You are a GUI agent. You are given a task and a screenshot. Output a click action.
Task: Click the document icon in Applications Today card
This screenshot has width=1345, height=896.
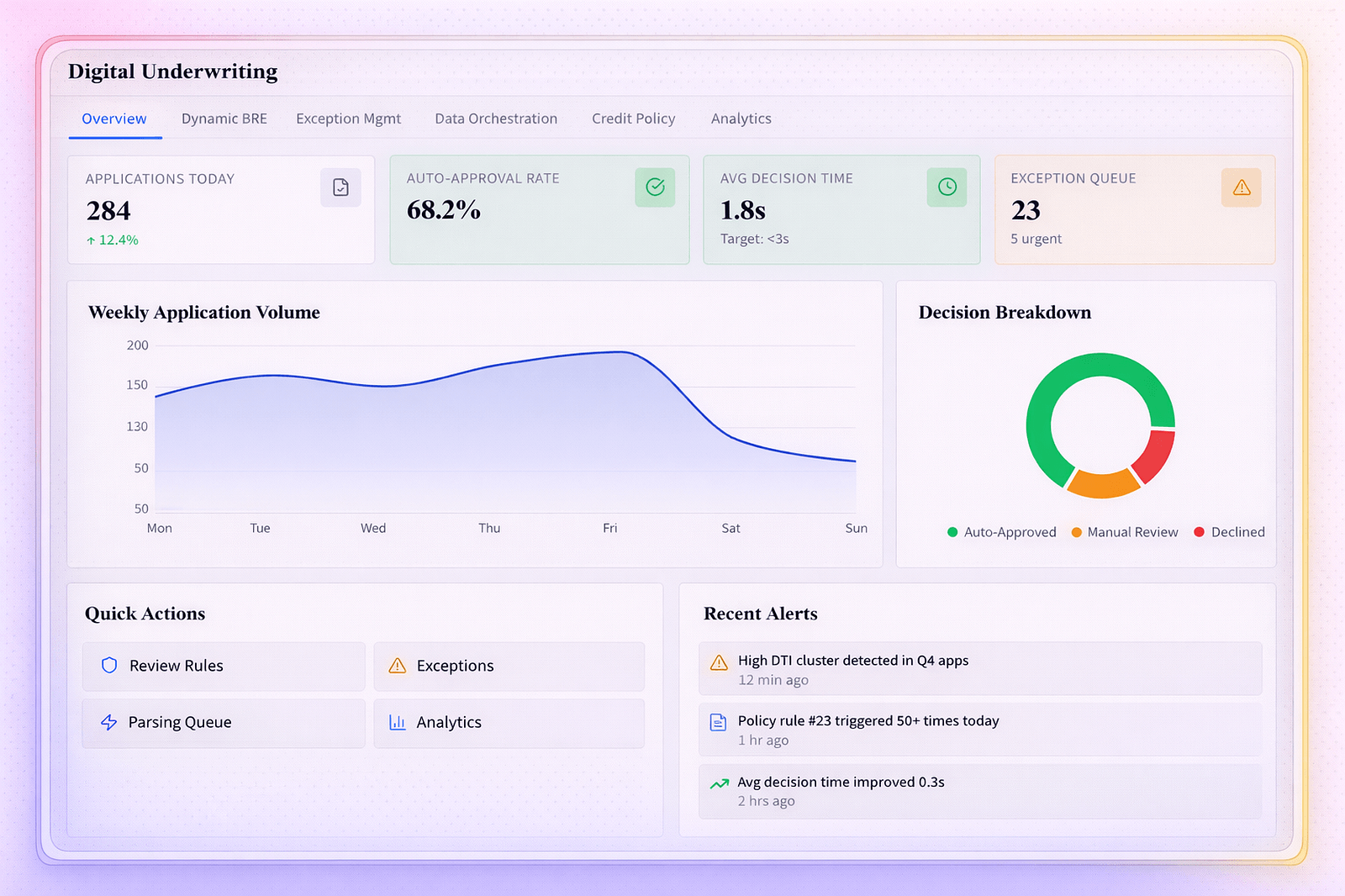[340, 187]
